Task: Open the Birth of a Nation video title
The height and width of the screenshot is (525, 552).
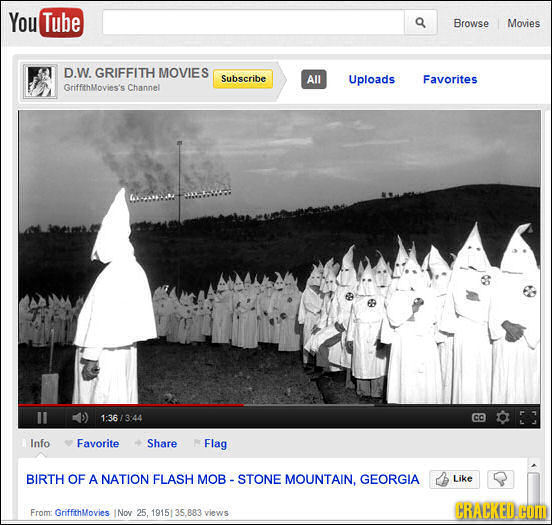Action: coord(222,479)
